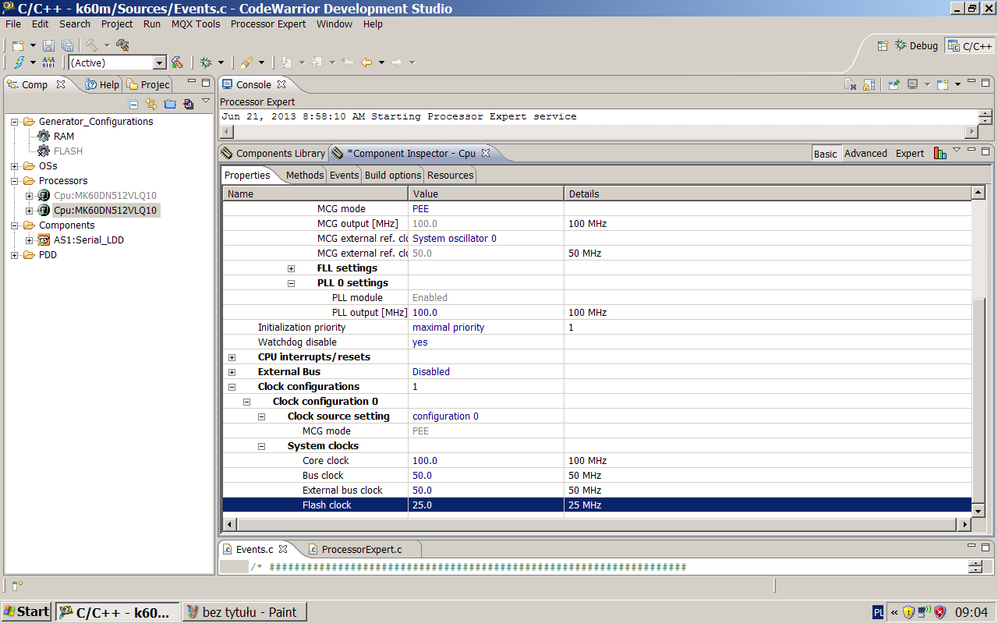
Task: Switch to bez tytułu - Paint taskbar button
Action: [244, 612]
